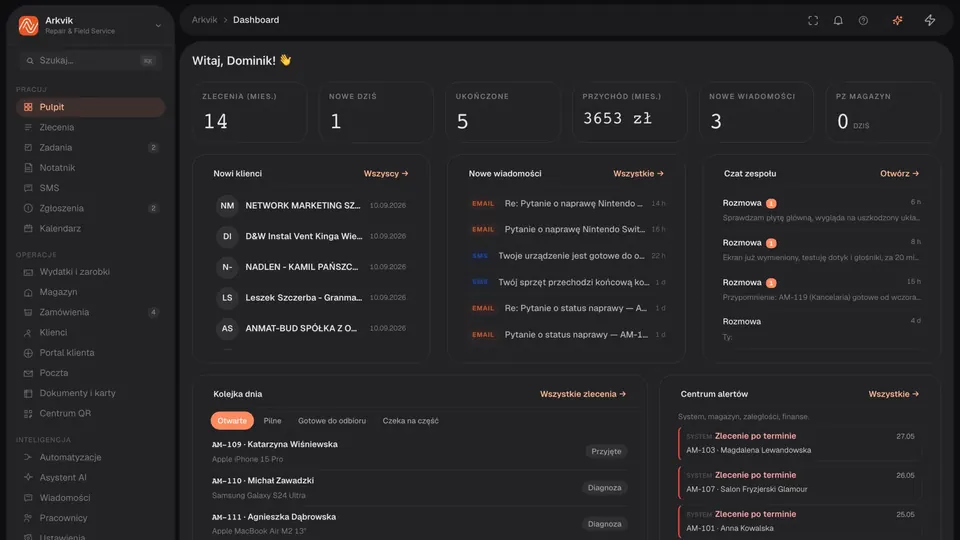The width and height of the screenshot is (960, 540).
Task: Open the fullscreen toggle icon in top bar
Action: (812, 20)
